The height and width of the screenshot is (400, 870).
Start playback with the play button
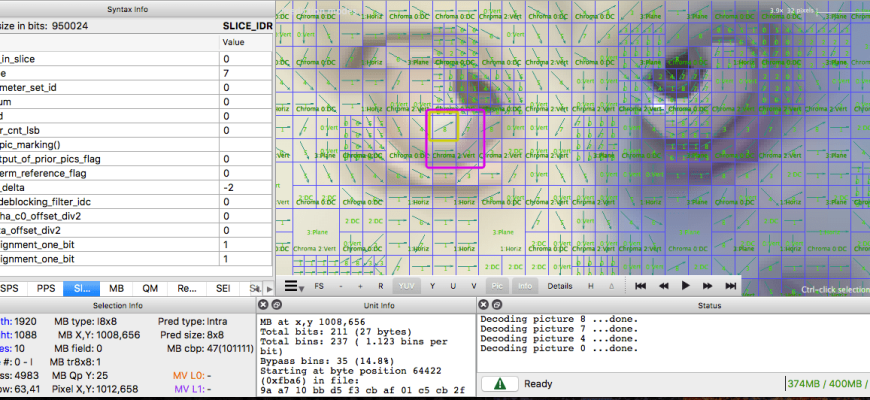(x=685, y=286)
